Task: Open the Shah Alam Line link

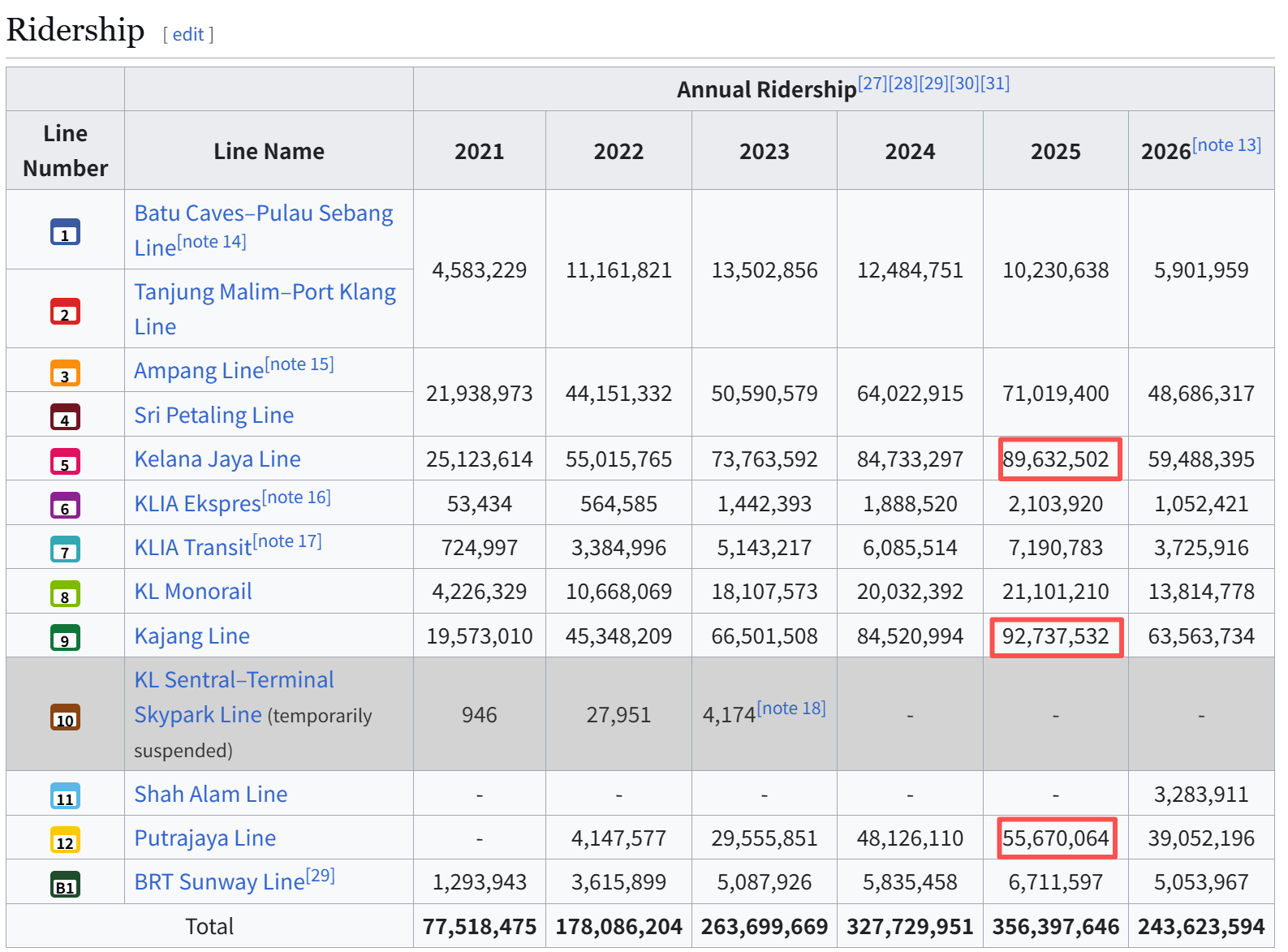Action: pyautogui.click(x=211, y=794)
